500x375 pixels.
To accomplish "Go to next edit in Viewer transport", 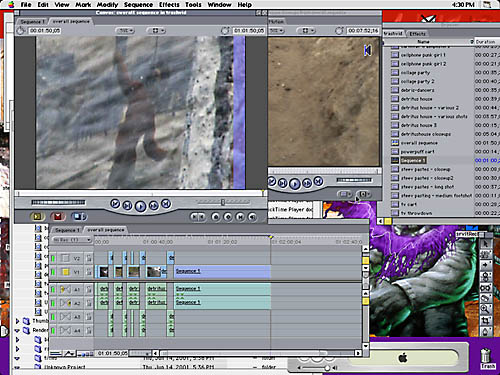I will tap(318, 181).
